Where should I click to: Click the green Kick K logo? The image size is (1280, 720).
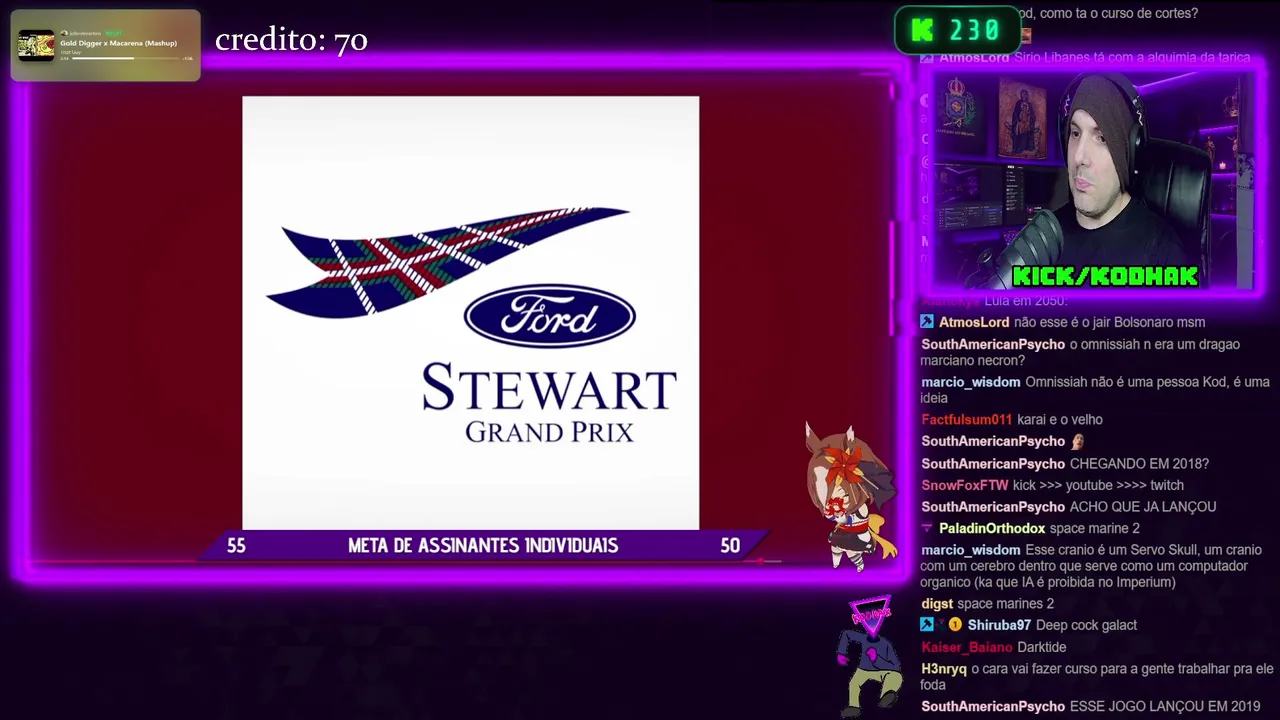(x=923, y=31)
